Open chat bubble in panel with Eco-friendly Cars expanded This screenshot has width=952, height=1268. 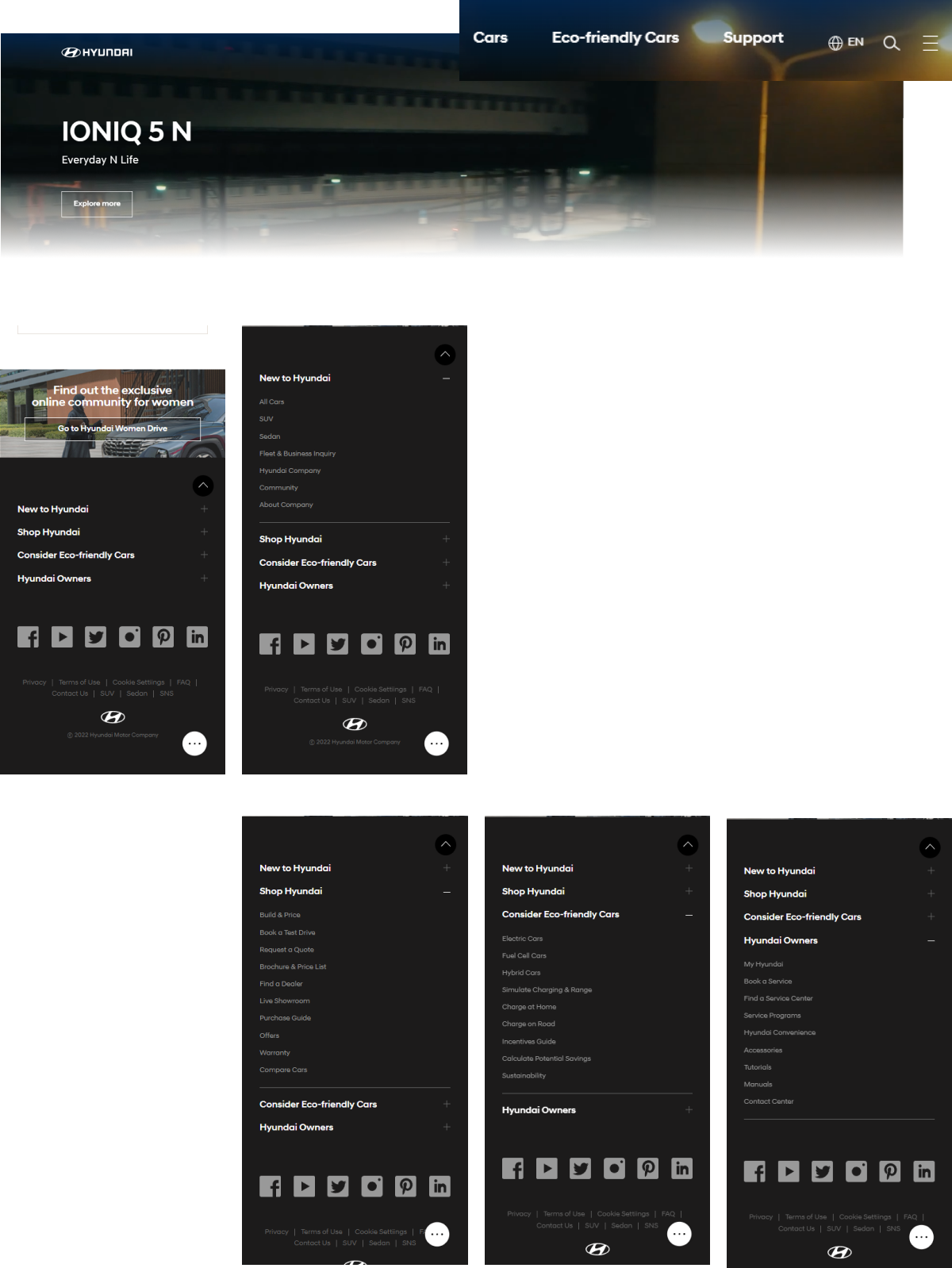click(x=679, y=1234)
